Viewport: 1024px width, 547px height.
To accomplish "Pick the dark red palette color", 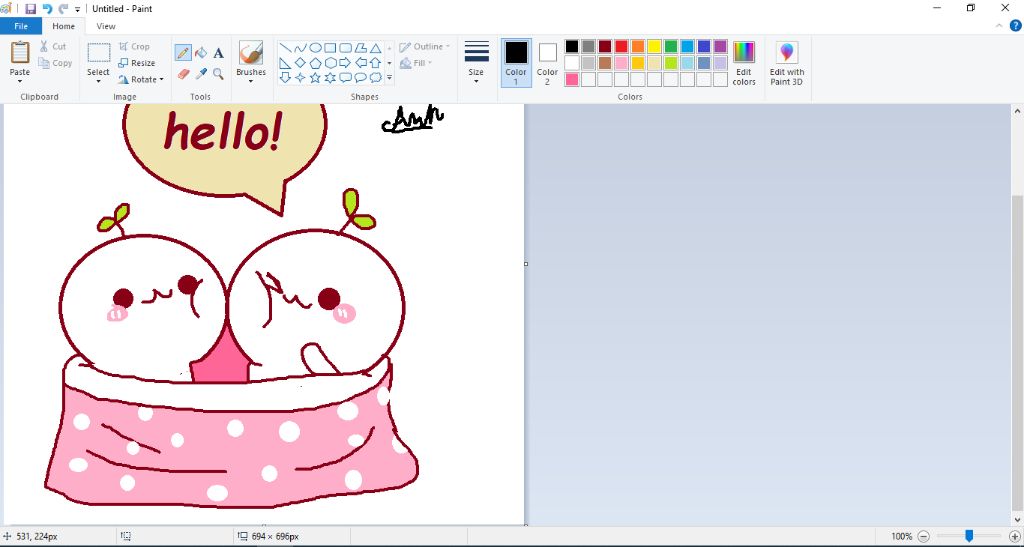I will click(x=605, y=46).
